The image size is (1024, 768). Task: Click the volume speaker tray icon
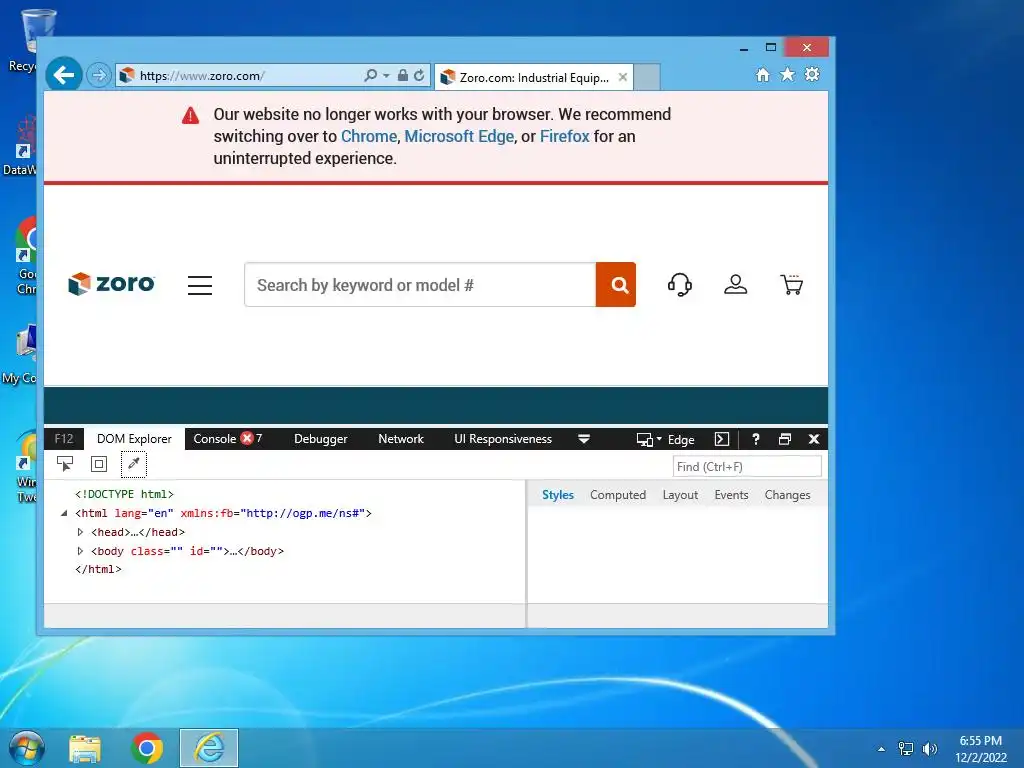930,749
